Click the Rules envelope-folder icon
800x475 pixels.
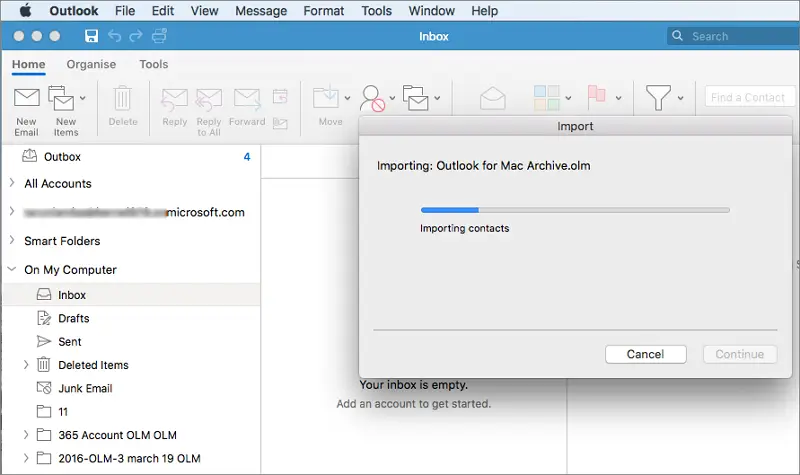click(415, 97)
